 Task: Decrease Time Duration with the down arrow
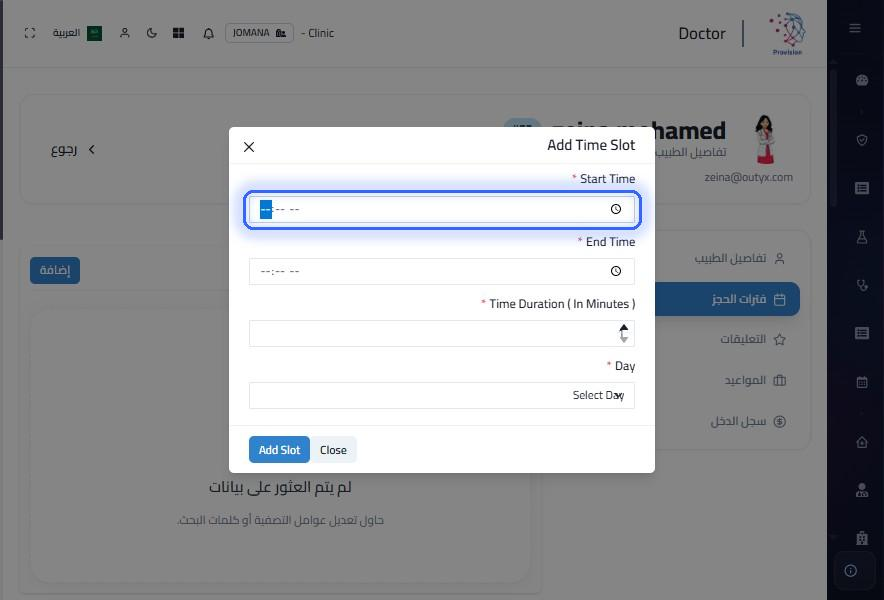coord(624,338)
